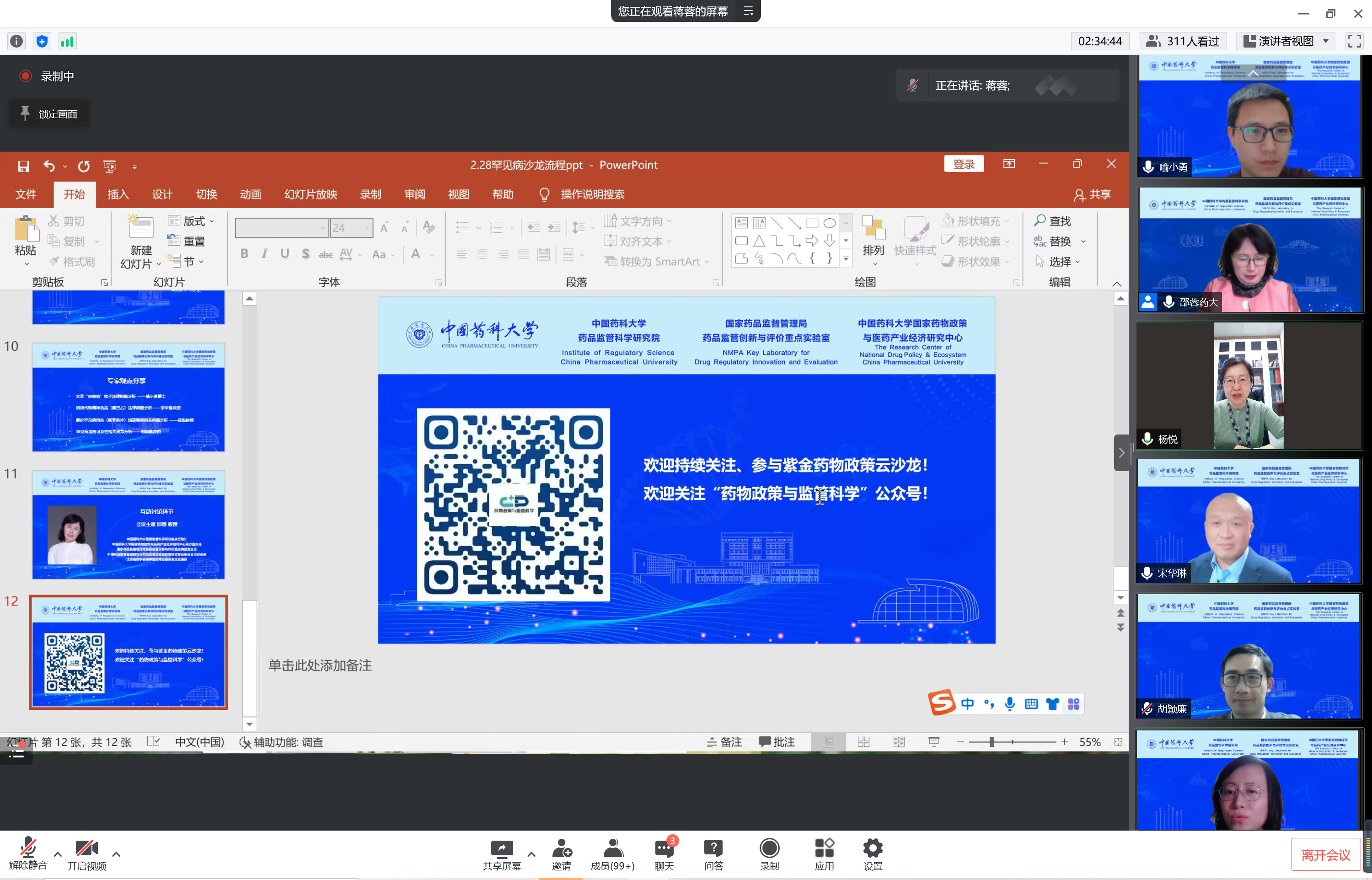Switch to the Design tab

click(162, 195)
